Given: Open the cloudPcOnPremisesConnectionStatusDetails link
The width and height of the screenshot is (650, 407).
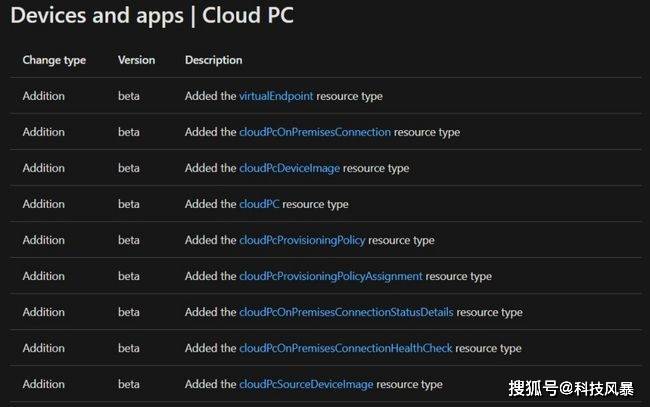Looking at the screenshot, I should click(x=346, y=313).
